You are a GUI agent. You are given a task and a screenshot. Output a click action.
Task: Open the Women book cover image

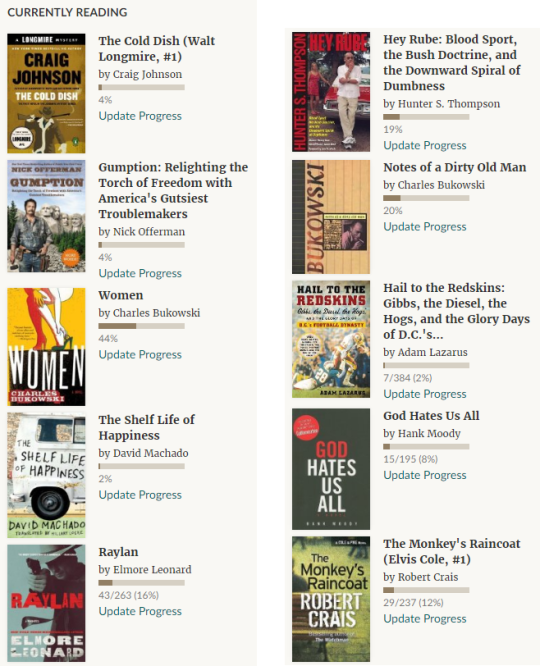pyautogui.click(x=46, y=347)
